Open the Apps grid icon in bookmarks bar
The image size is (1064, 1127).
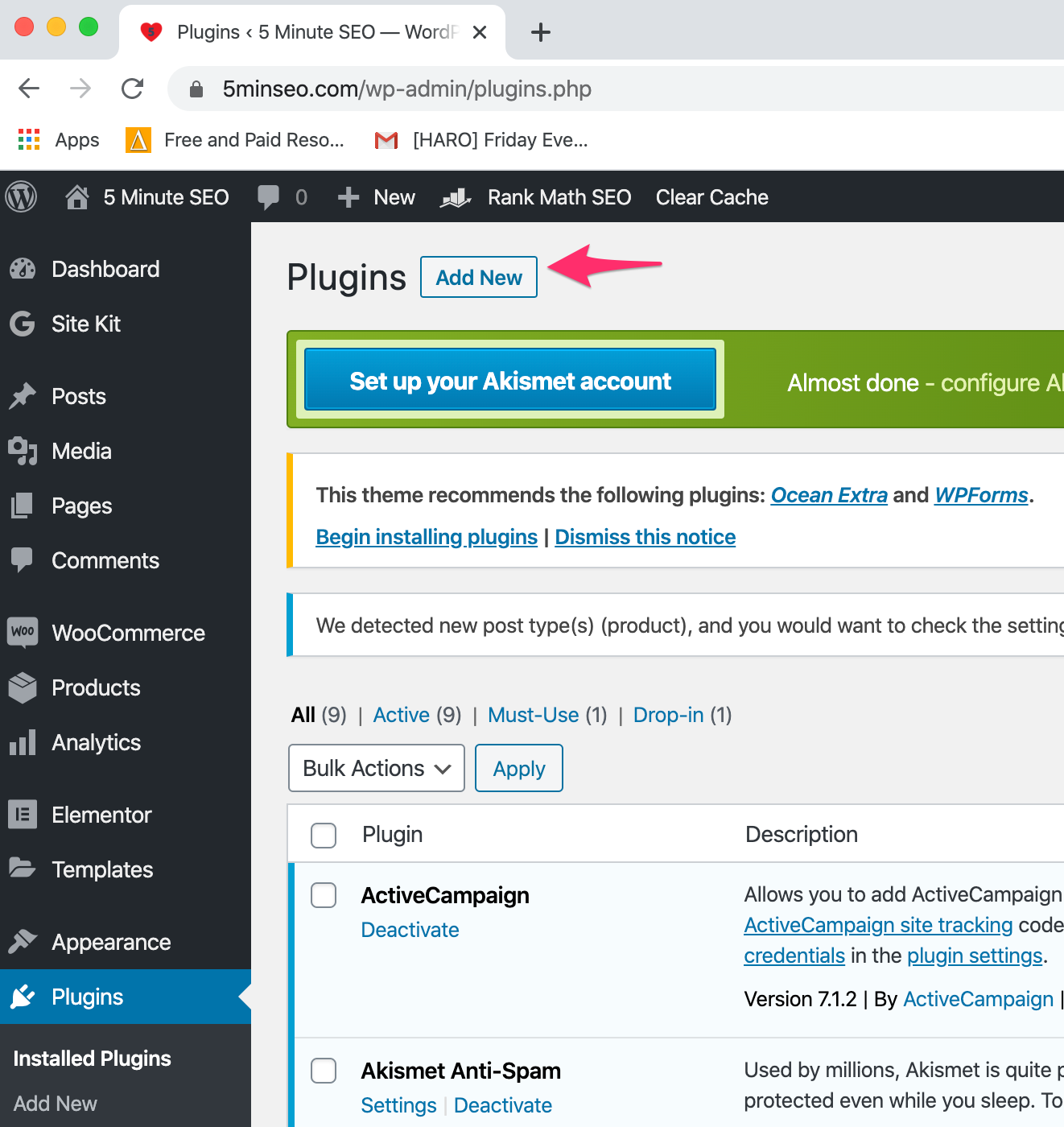(29, 139)
